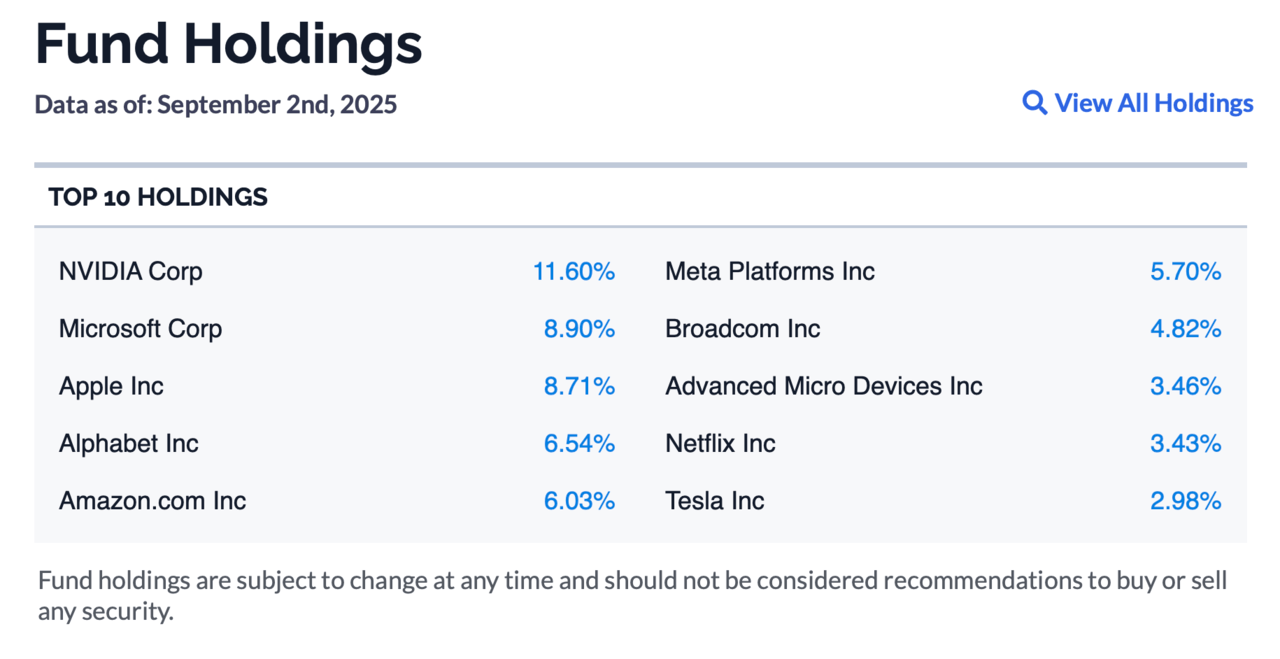Select the Apple Inc holding name
This screenshot has height=659, width=1280.
[x=111, y=386]
